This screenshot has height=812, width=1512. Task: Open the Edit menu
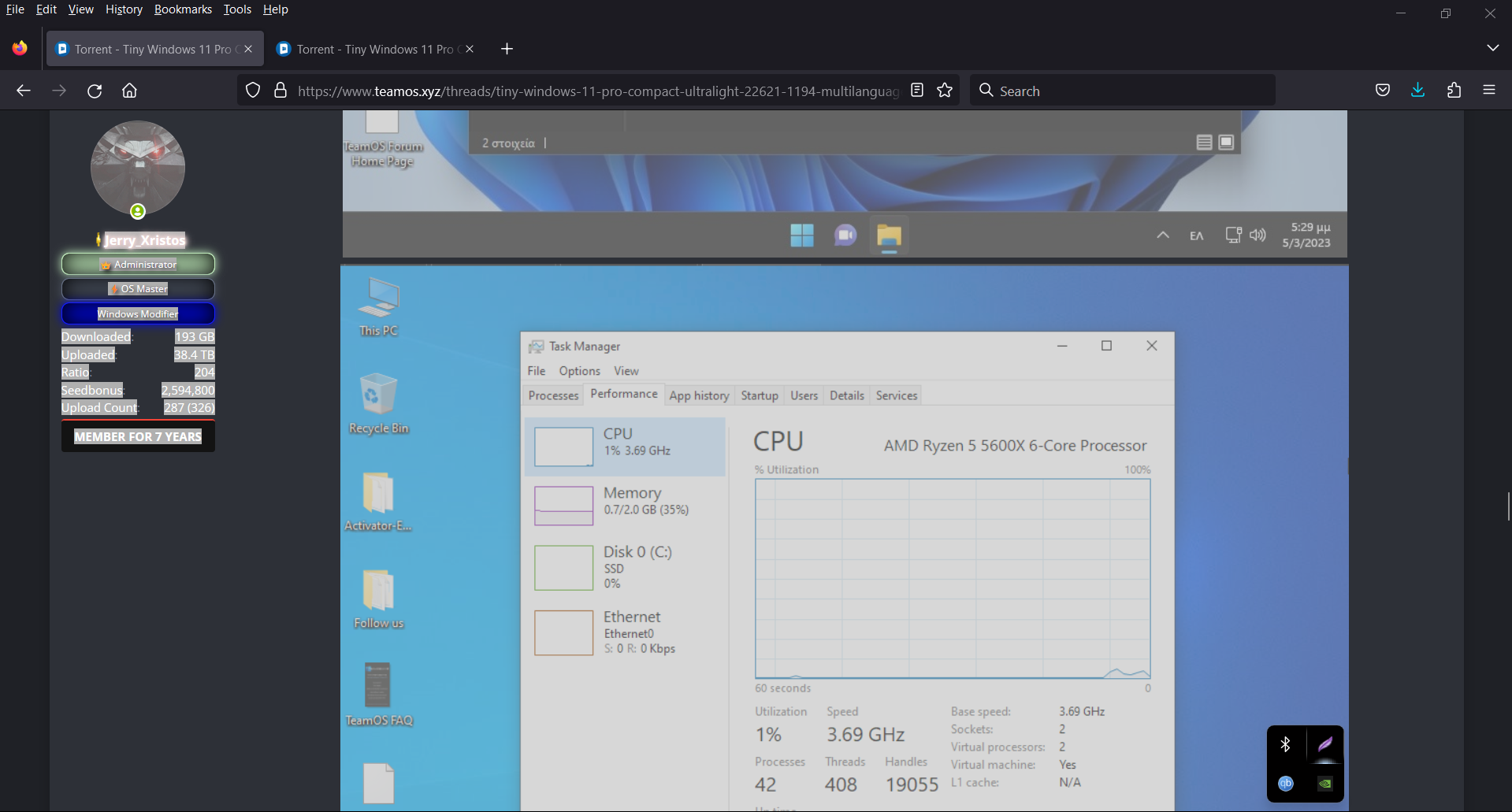(x=46, y=9)
